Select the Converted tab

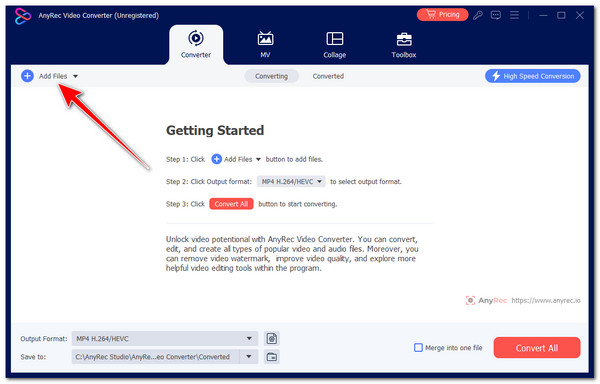(328, 76)
